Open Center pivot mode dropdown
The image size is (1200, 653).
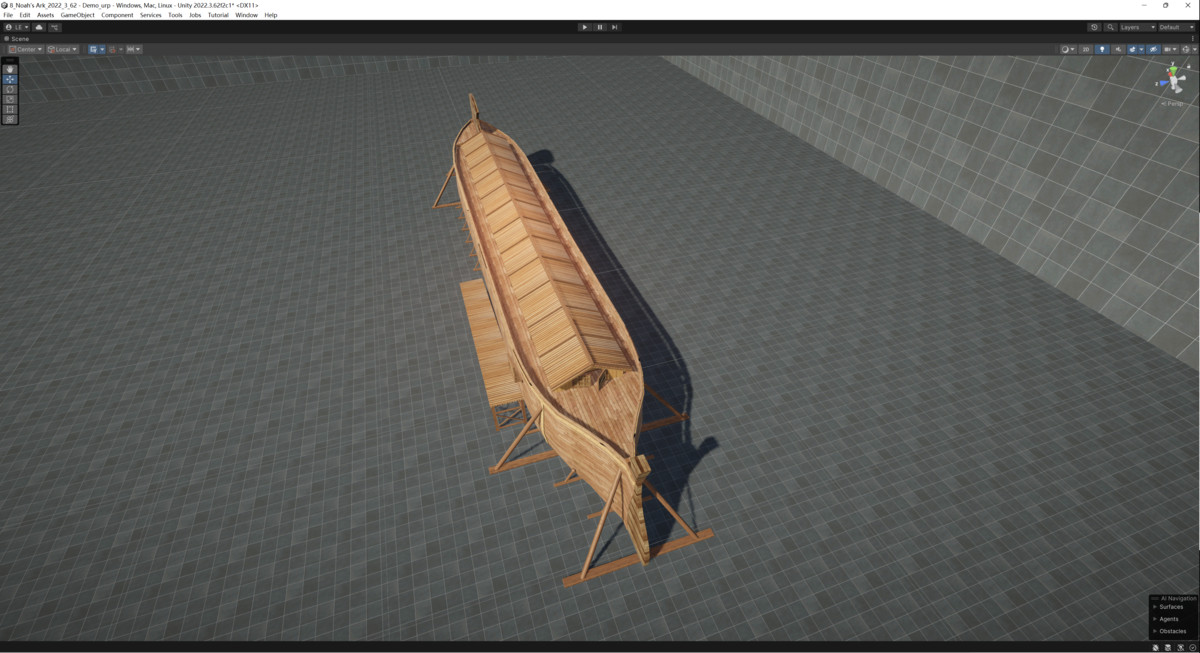(25, 49)
